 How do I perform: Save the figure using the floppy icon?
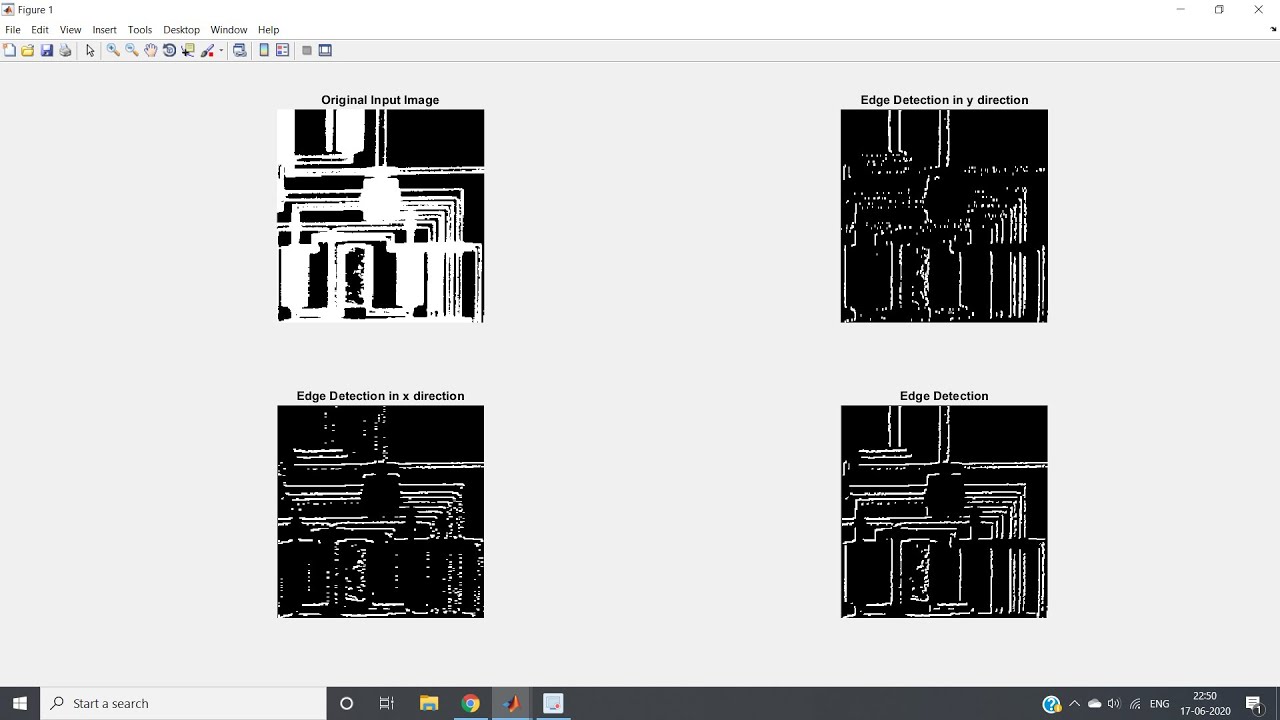[x=47, y=50]
